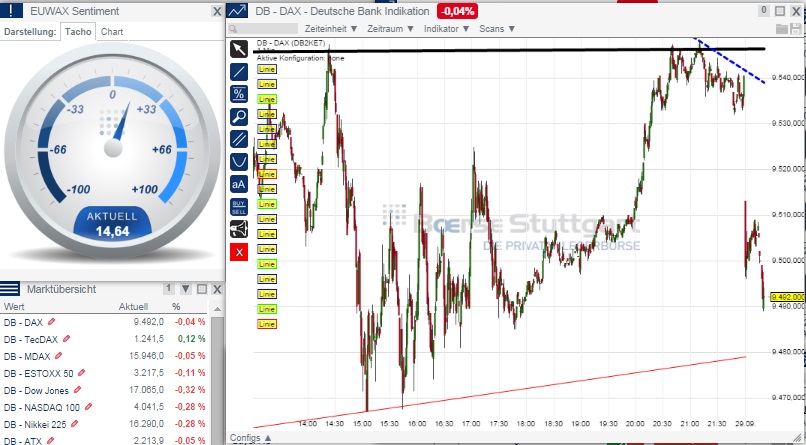Image resolution: width=806 pixels, height=445 pixels.
Task: Click the list icon beside Marktübersicht
Action: coord(10,289)
